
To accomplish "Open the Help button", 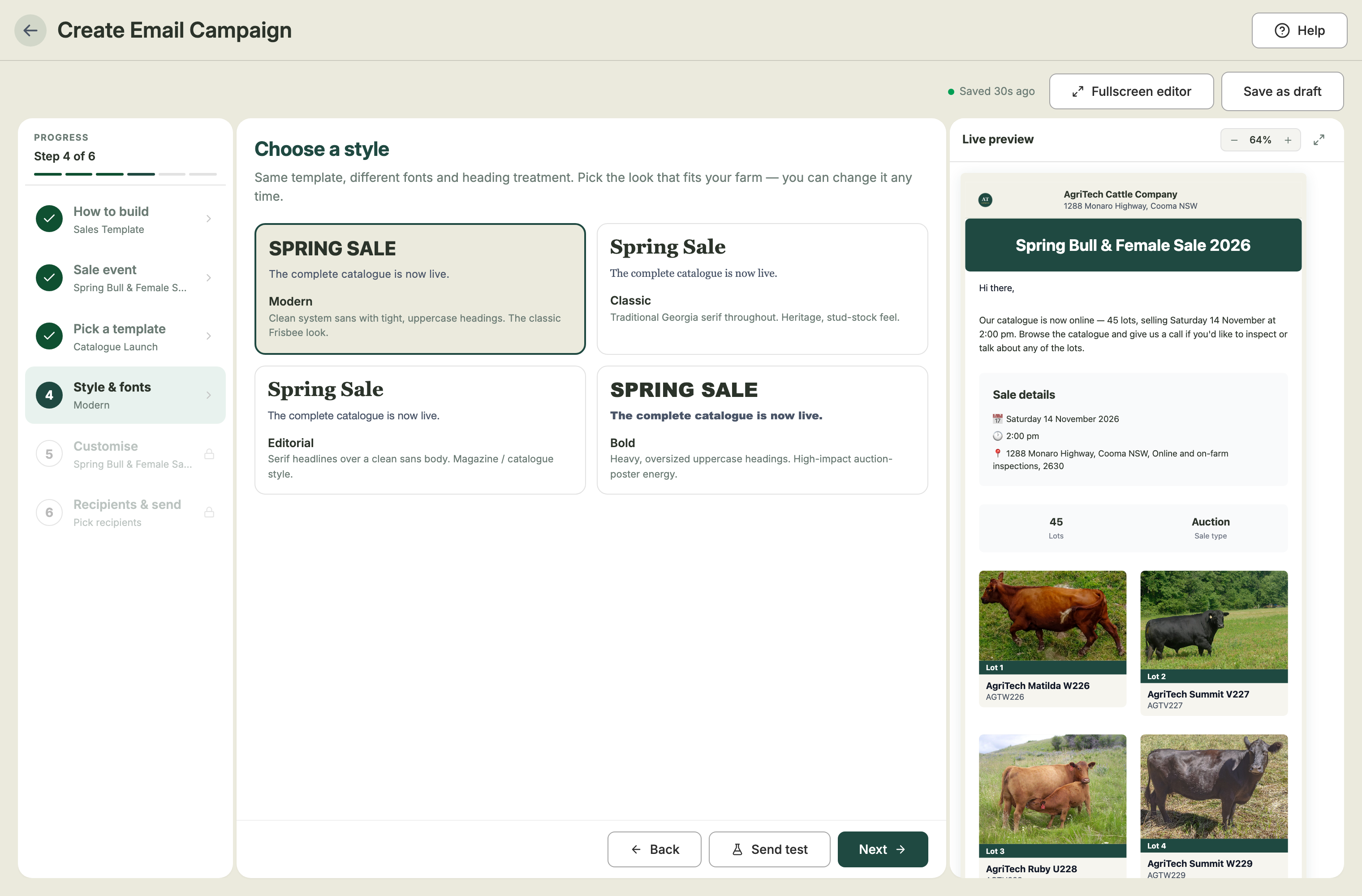I will (1299, 30).
